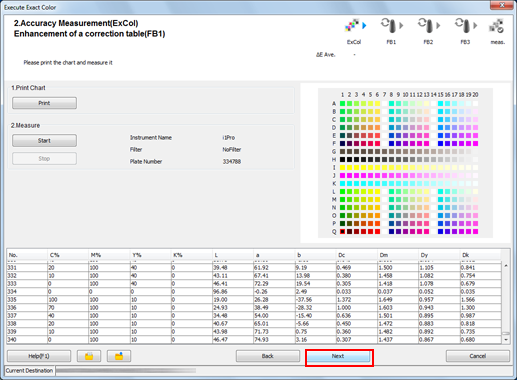Click Dm value 1.649 in row 335
517x380 pixels.
[x=386, y=300]
